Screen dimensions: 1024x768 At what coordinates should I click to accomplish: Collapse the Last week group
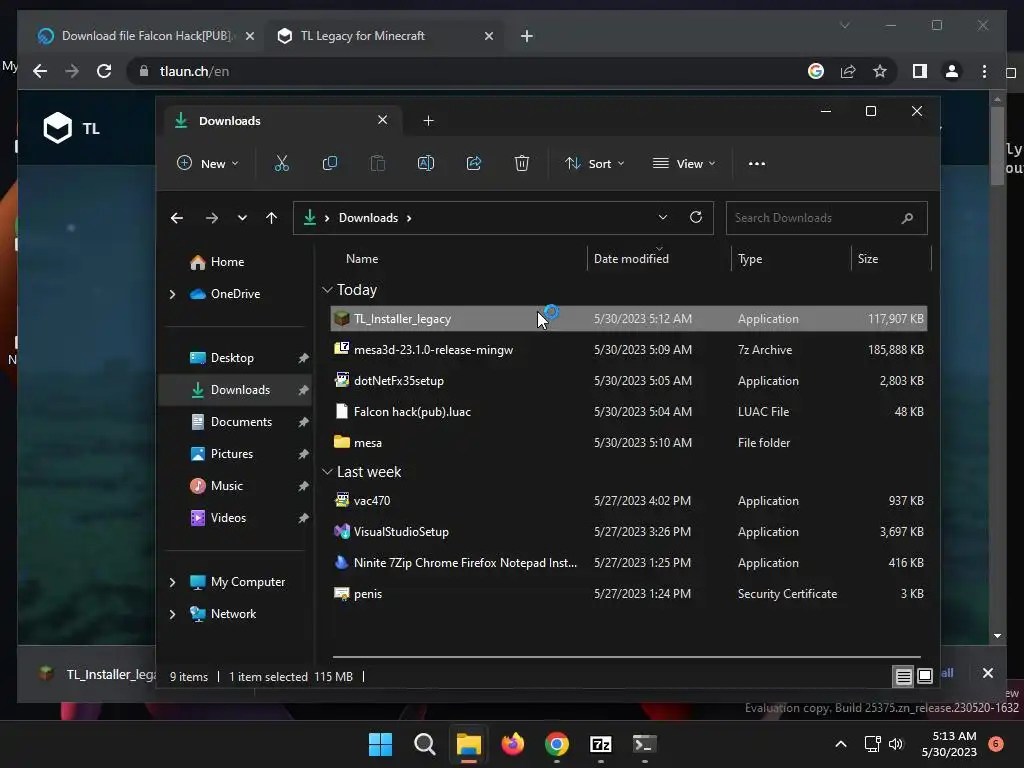[327, 472]
